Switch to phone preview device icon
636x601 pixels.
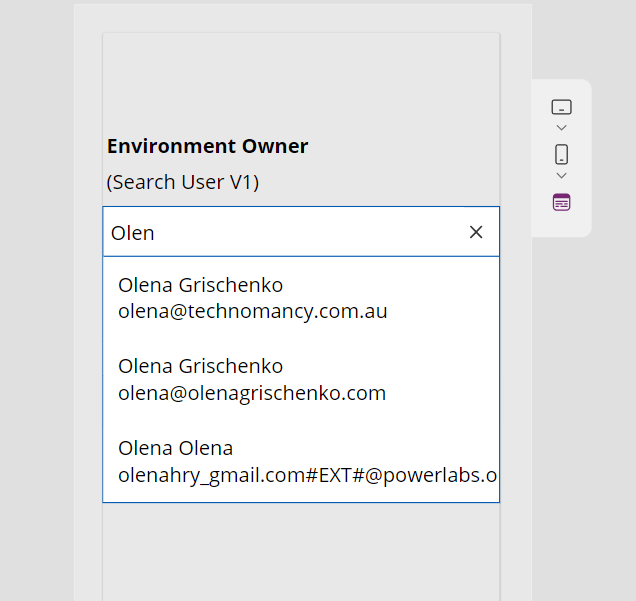[x=561, y=155]
